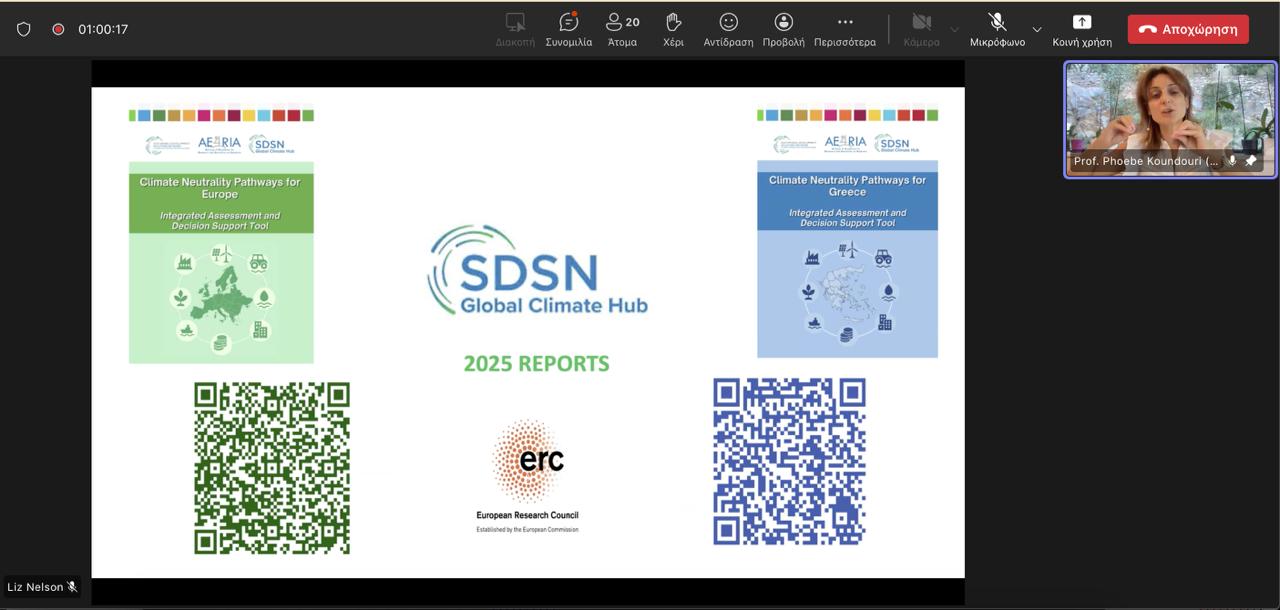Screen dimensions: 1280x610
Task: Click the Κοινή χρήση share screen icon
Action: click(1081, 23)
